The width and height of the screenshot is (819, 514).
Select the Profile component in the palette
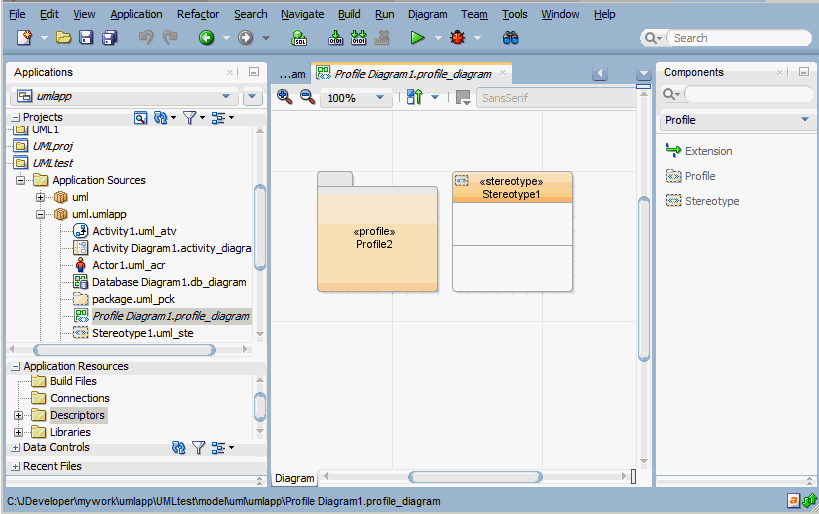[x=691, y=176]
